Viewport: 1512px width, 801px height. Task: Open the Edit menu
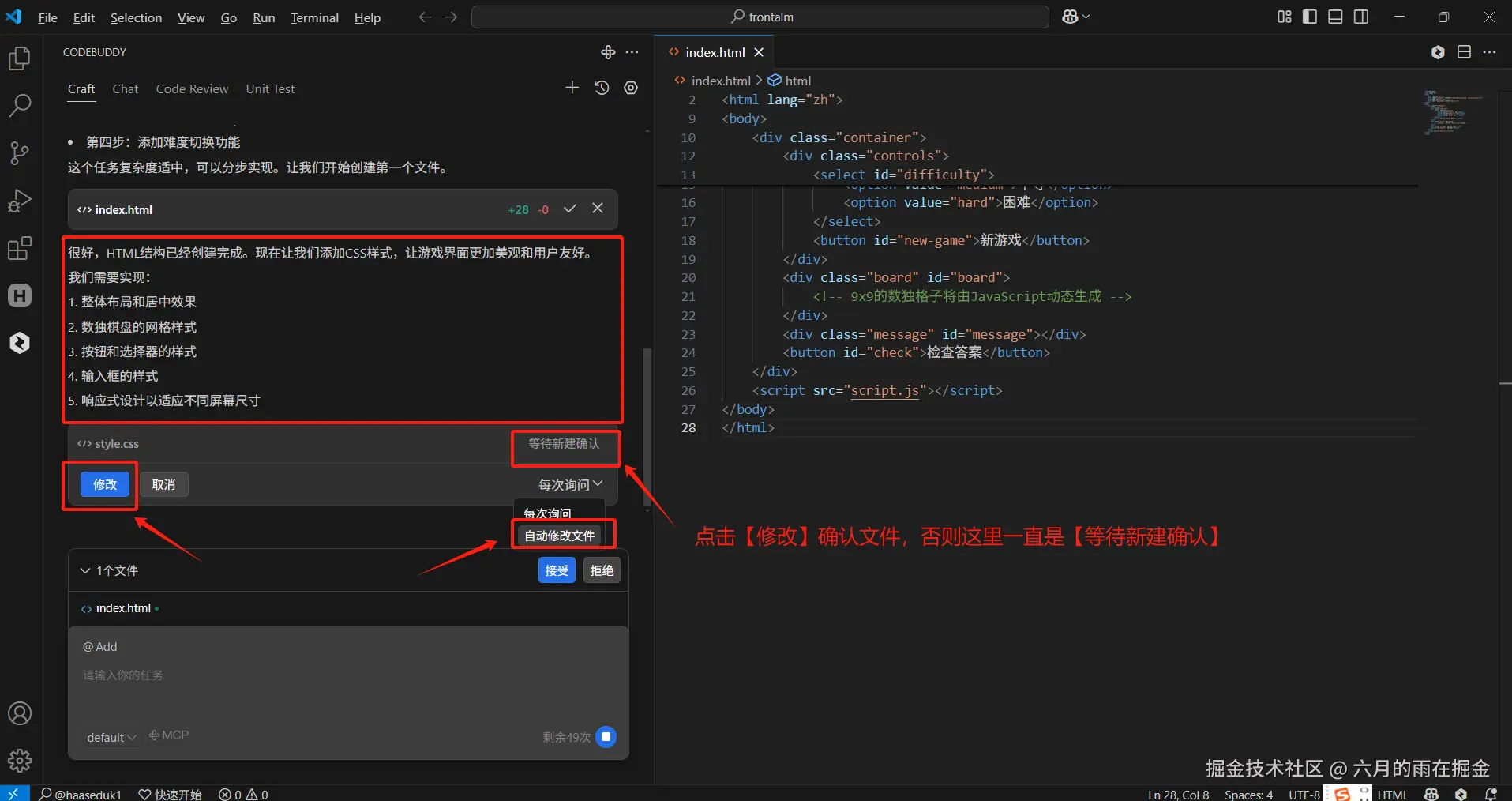[84, 17]
